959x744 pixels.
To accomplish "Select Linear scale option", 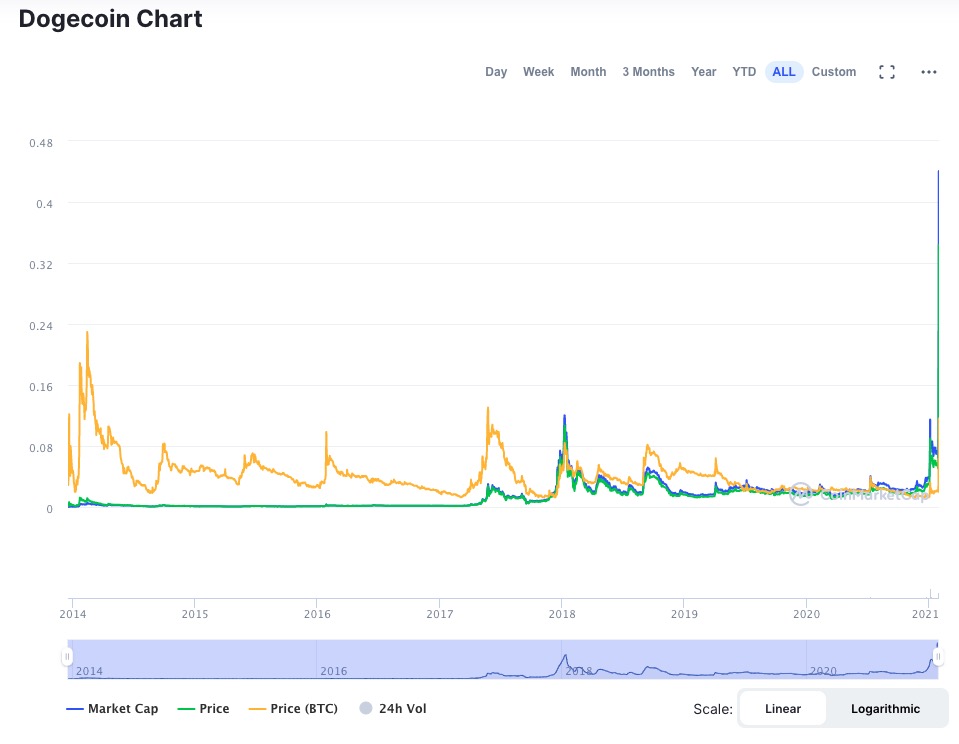I will coord(783,709).
